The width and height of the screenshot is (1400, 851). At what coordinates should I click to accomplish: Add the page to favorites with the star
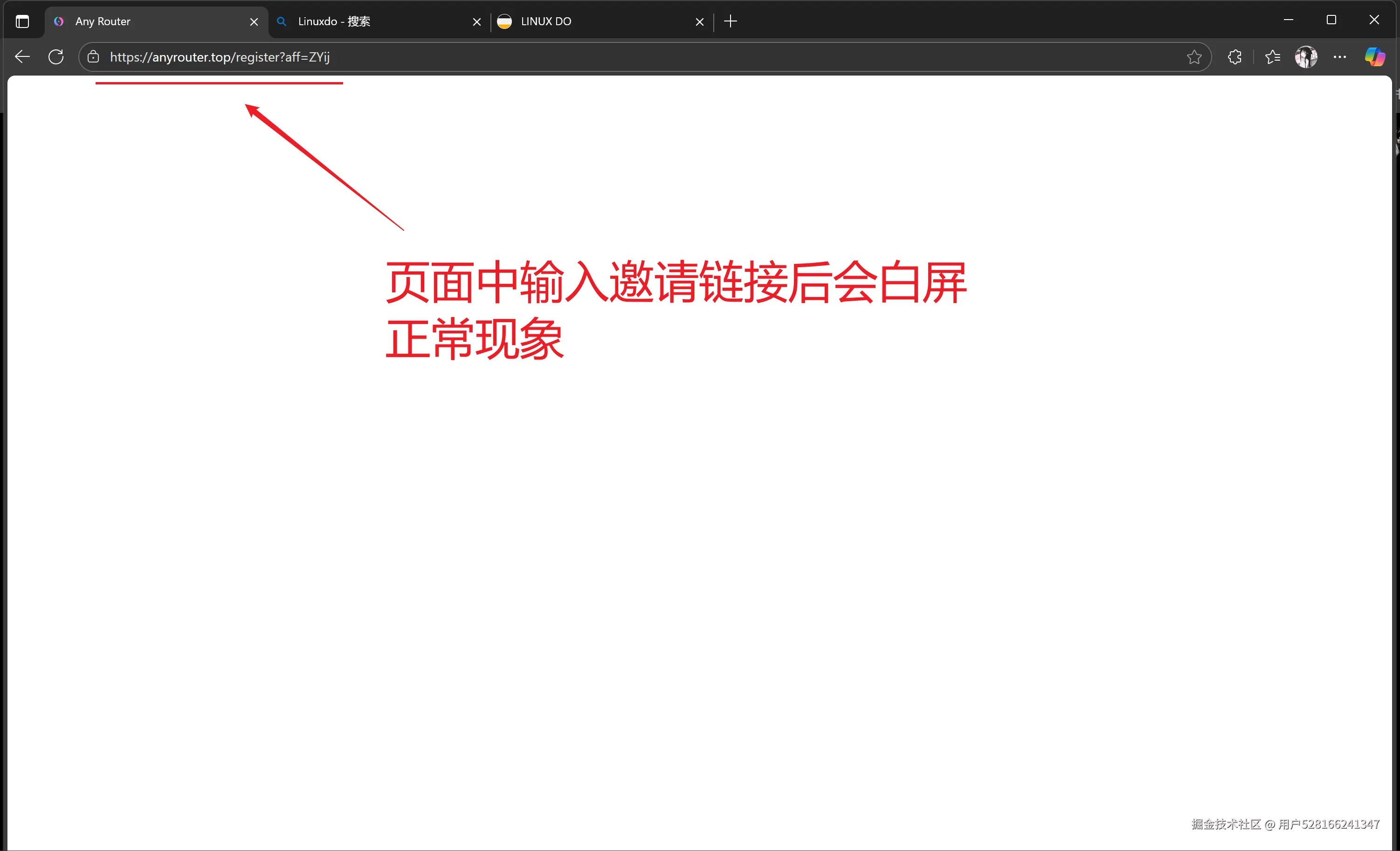coord(1194,57)
